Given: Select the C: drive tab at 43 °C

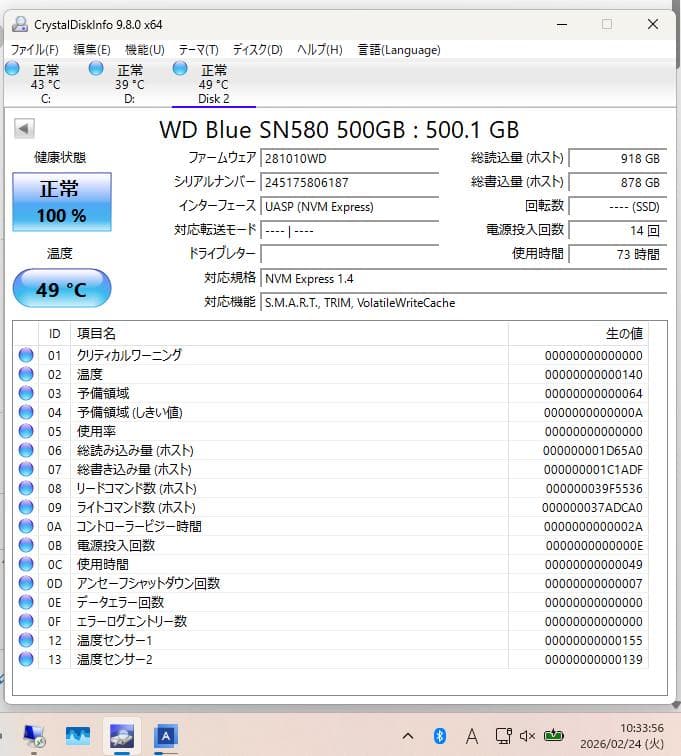Looking at the screenshot, I should click(45, 84).
